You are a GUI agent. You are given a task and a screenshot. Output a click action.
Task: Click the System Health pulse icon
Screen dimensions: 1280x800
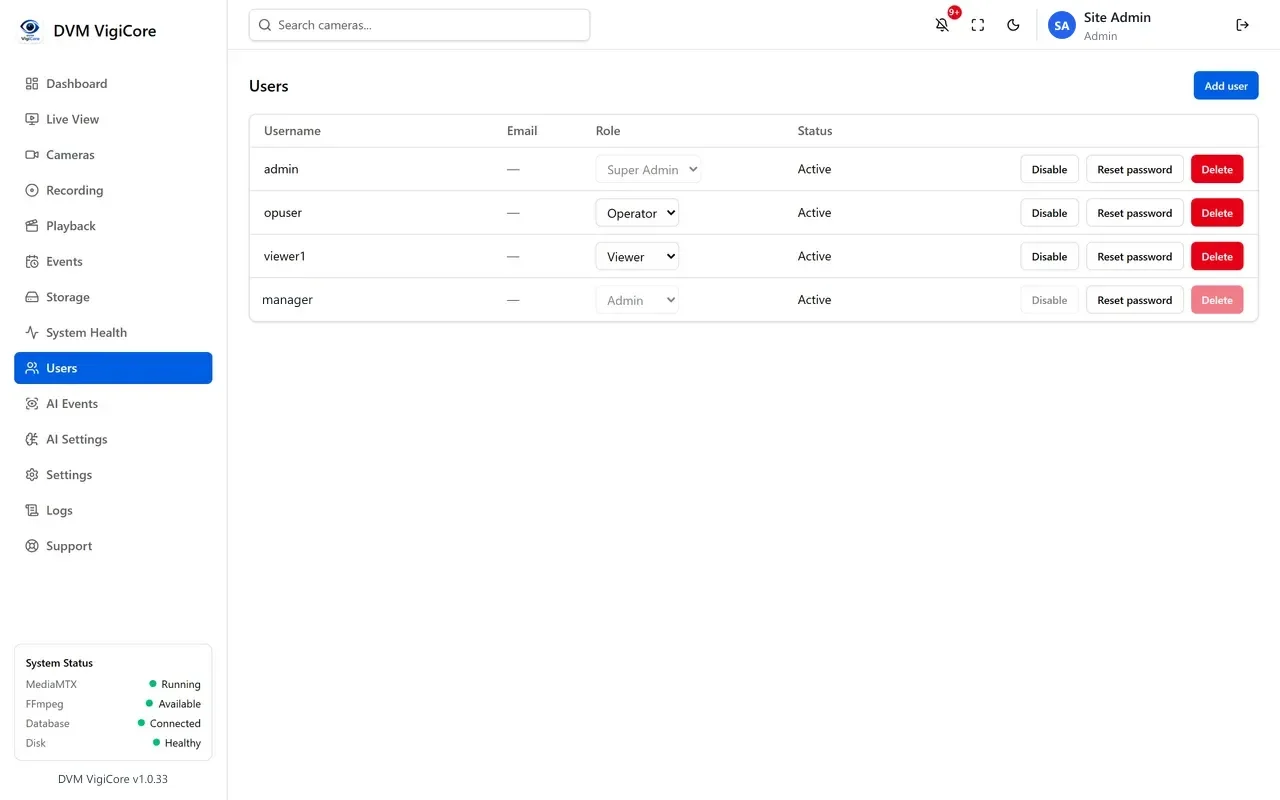(32, 333)
